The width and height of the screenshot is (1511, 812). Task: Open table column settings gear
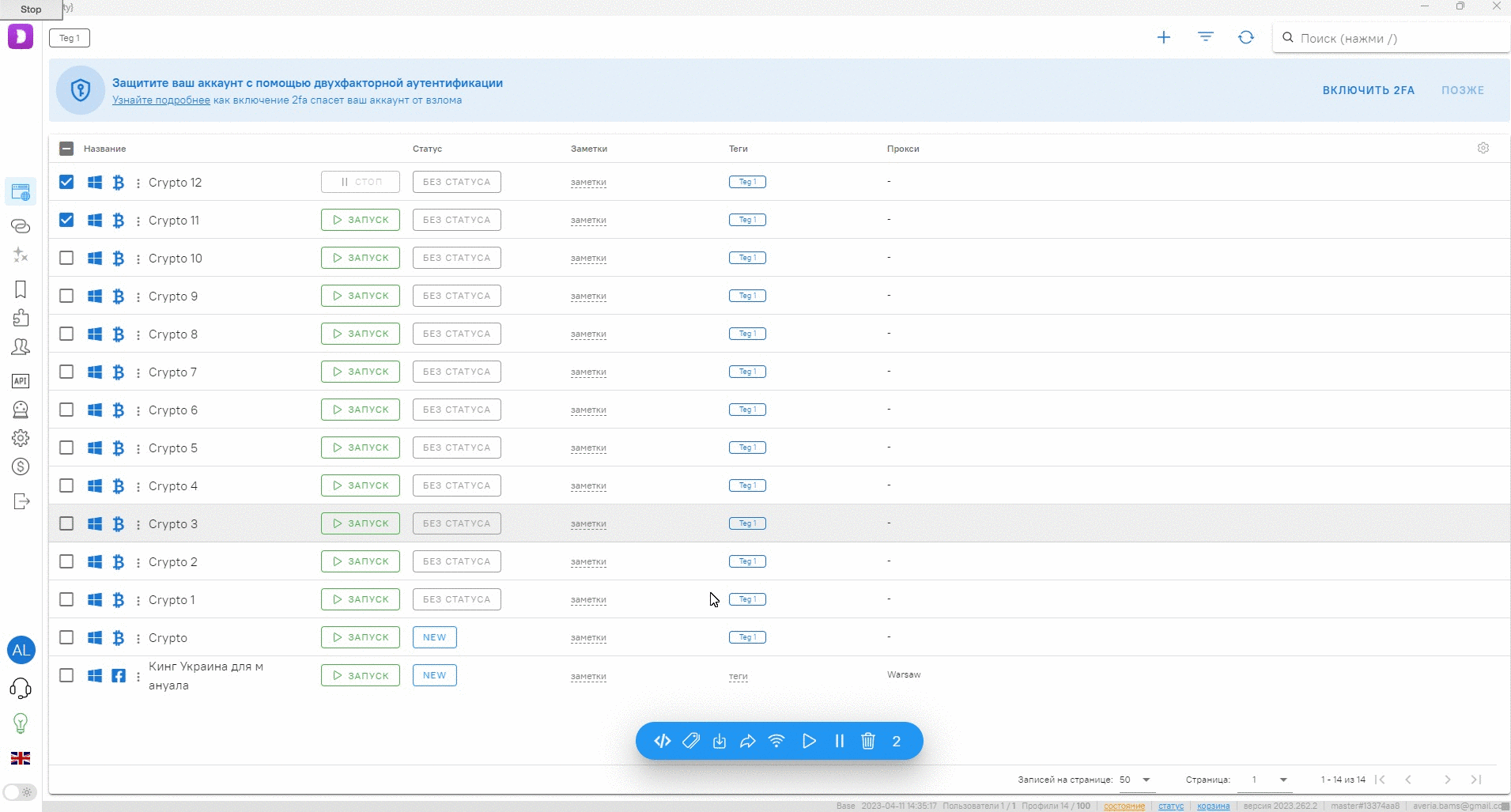[x=1483, y=148]
